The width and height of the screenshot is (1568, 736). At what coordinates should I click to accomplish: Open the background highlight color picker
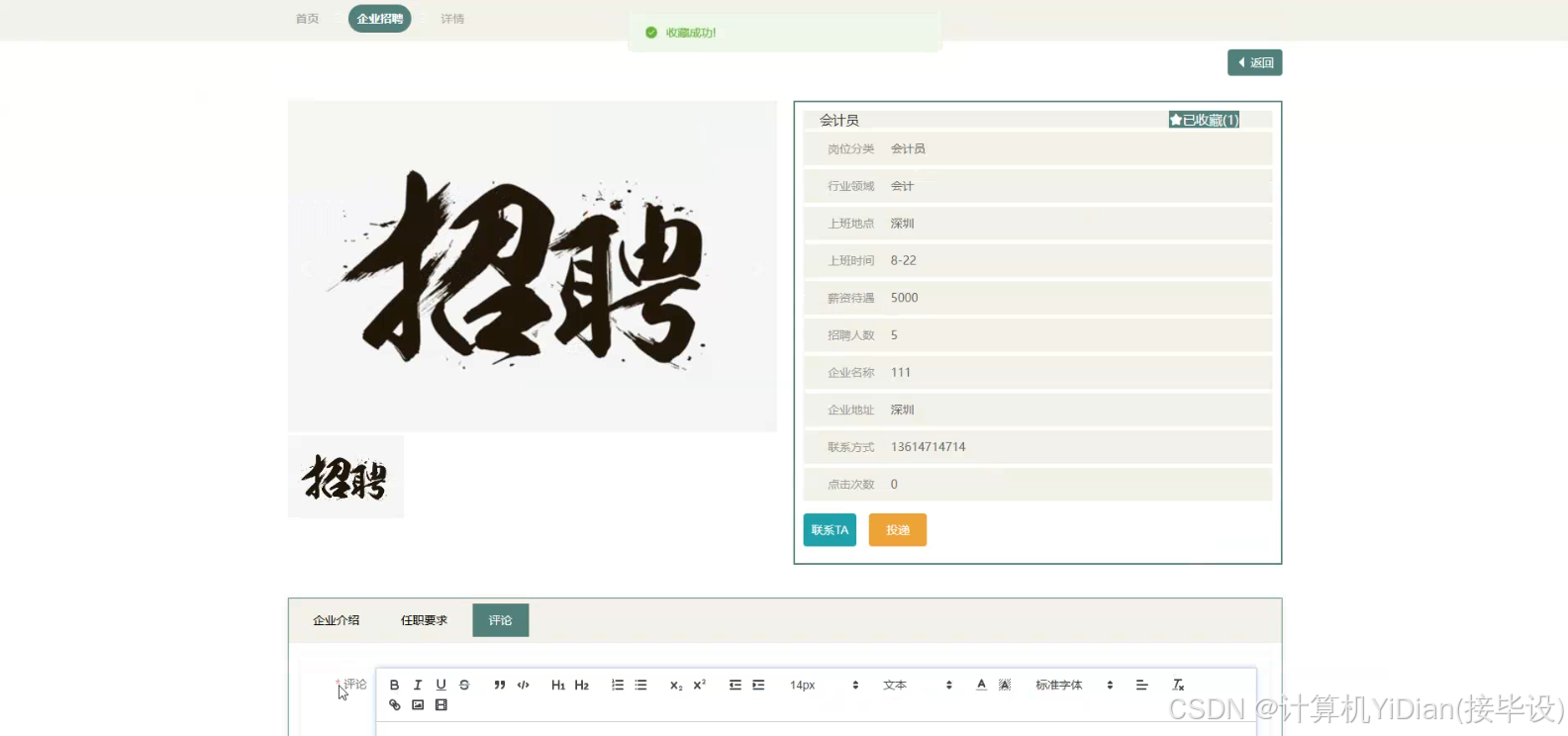[1005, 685]
